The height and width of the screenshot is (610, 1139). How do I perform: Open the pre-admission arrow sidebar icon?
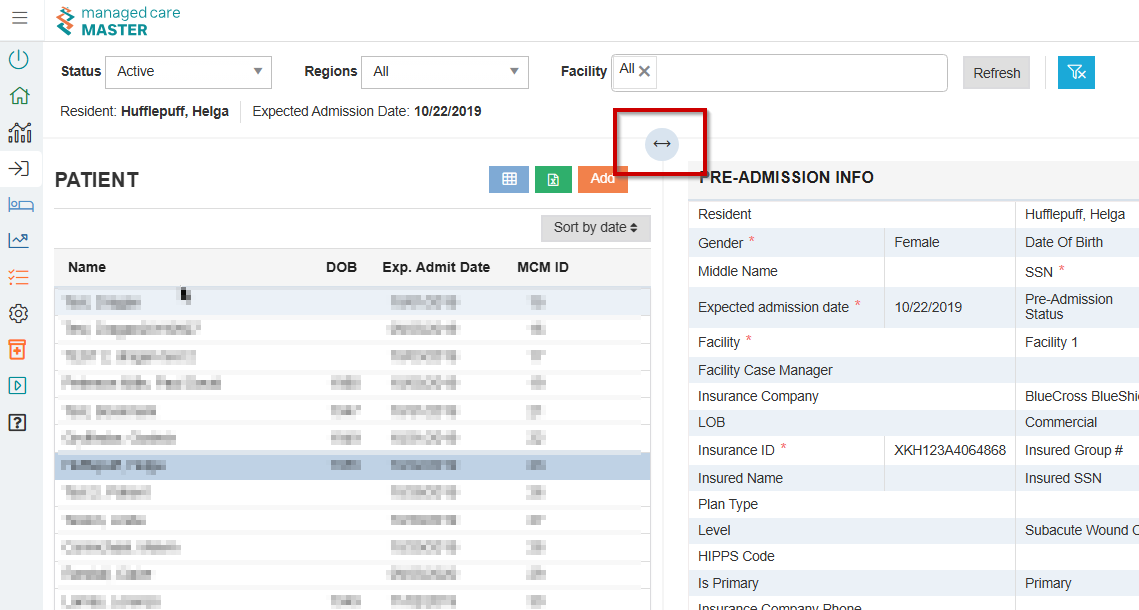point(19,168)
